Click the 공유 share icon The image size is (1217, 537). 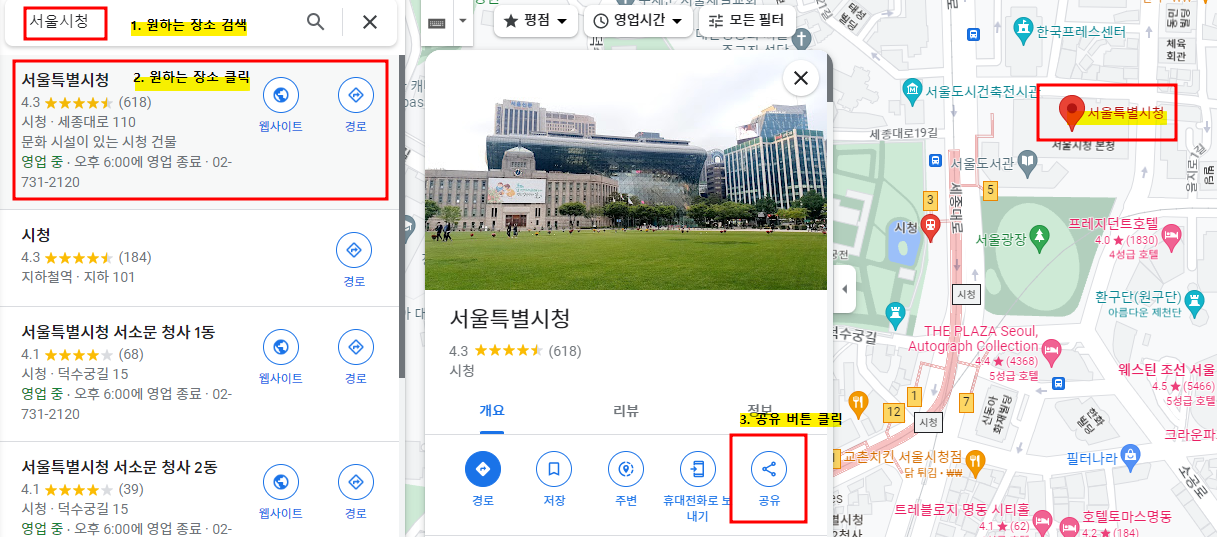click(769, 469)
